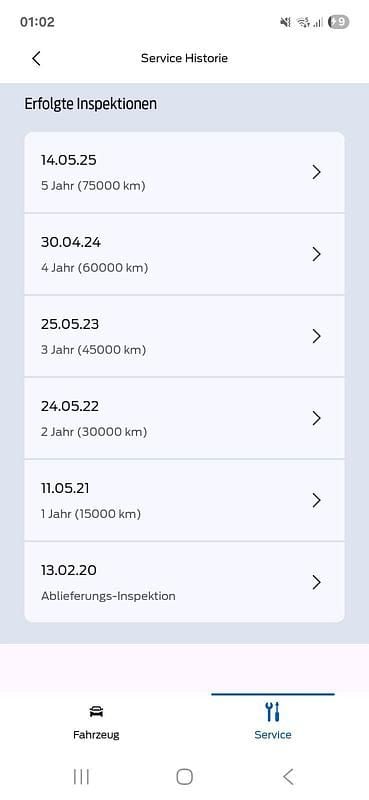Switch to the Service tab
Viewport: 369px width, 800px height.
(273, 721)
